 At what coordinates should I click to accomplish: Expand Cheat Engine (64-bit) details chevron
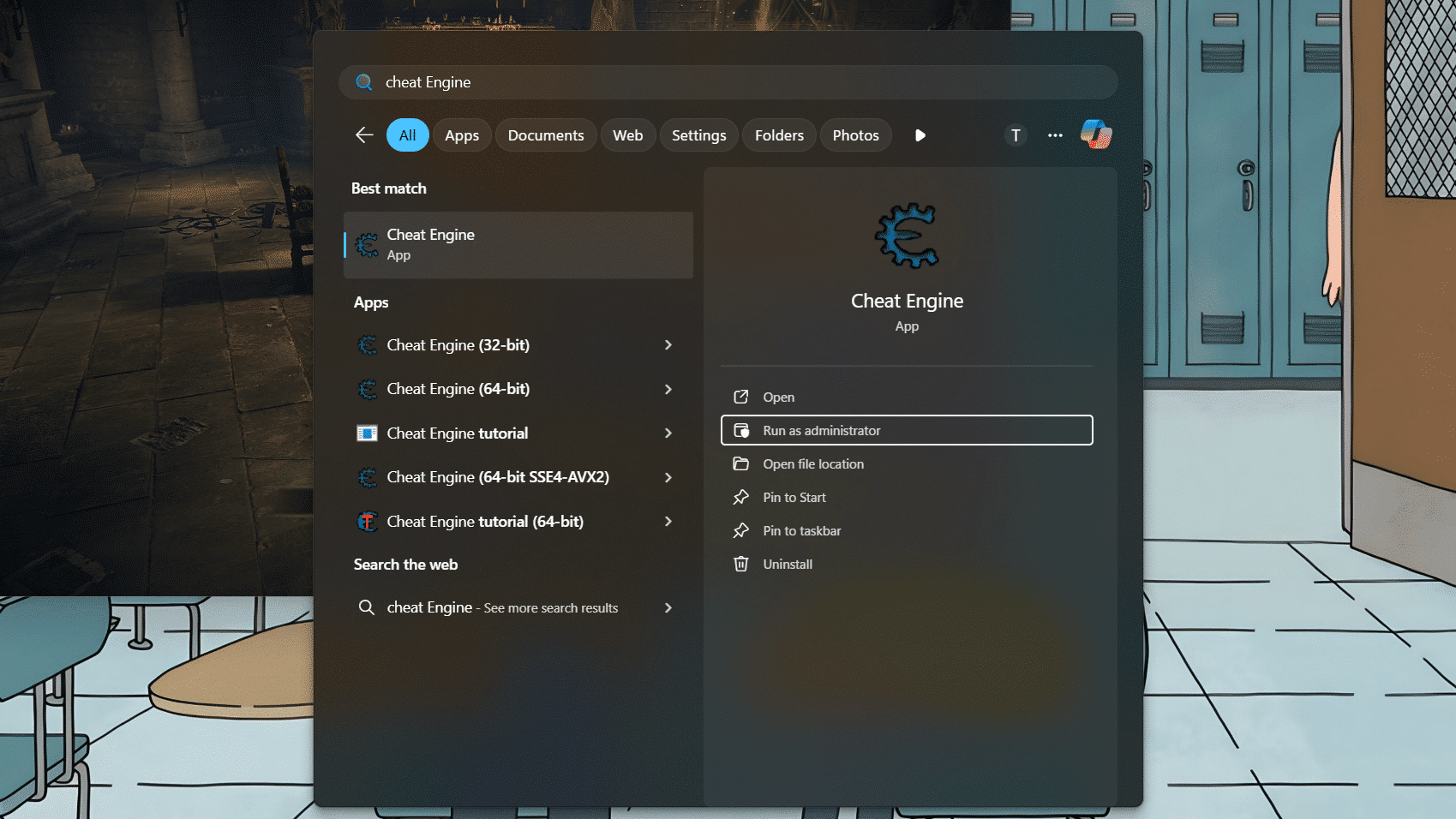(668, 389)
